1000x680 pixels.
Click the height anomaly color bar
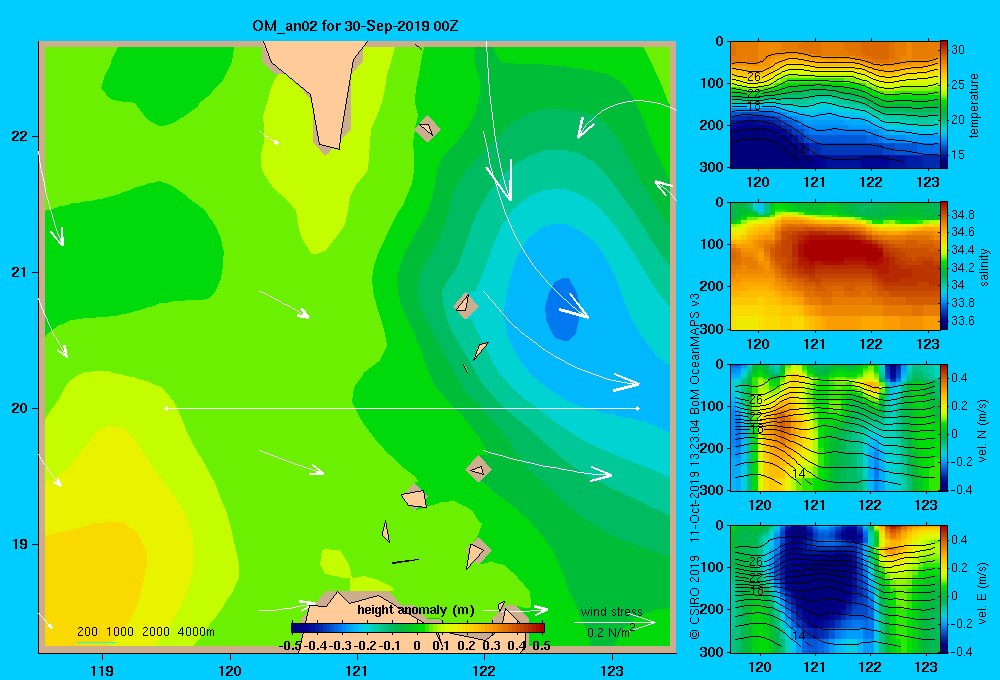(418, 628)
